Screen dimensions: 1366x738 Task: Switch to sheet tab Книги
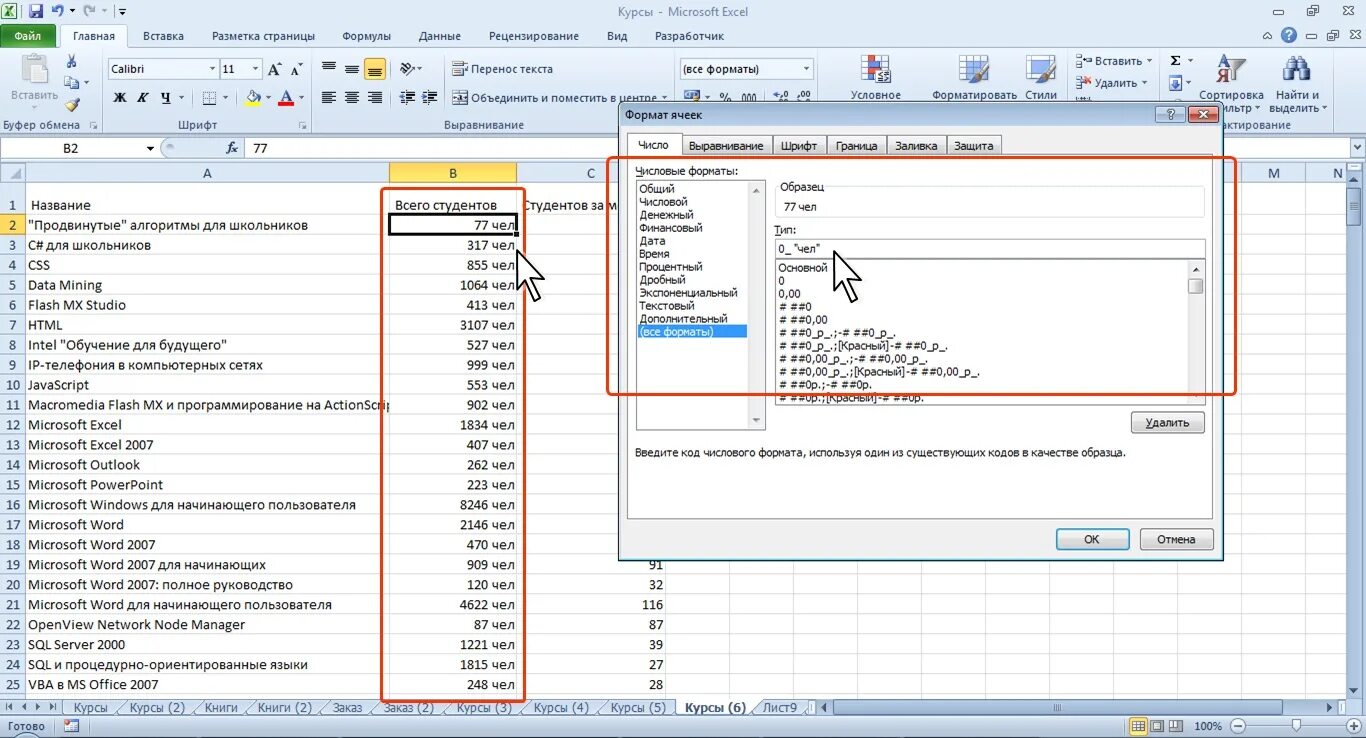click(x=221, y=707)
